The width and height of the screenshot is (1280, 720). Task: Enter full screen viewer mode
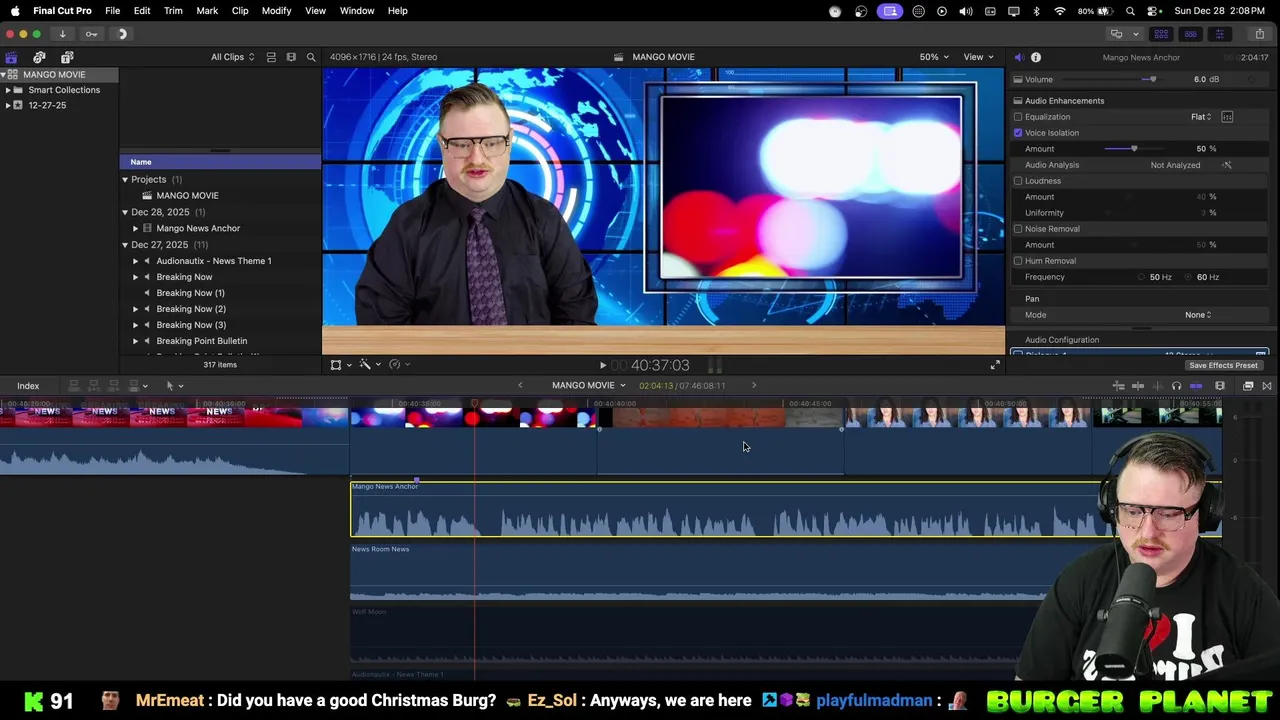[x=995, y=366]
